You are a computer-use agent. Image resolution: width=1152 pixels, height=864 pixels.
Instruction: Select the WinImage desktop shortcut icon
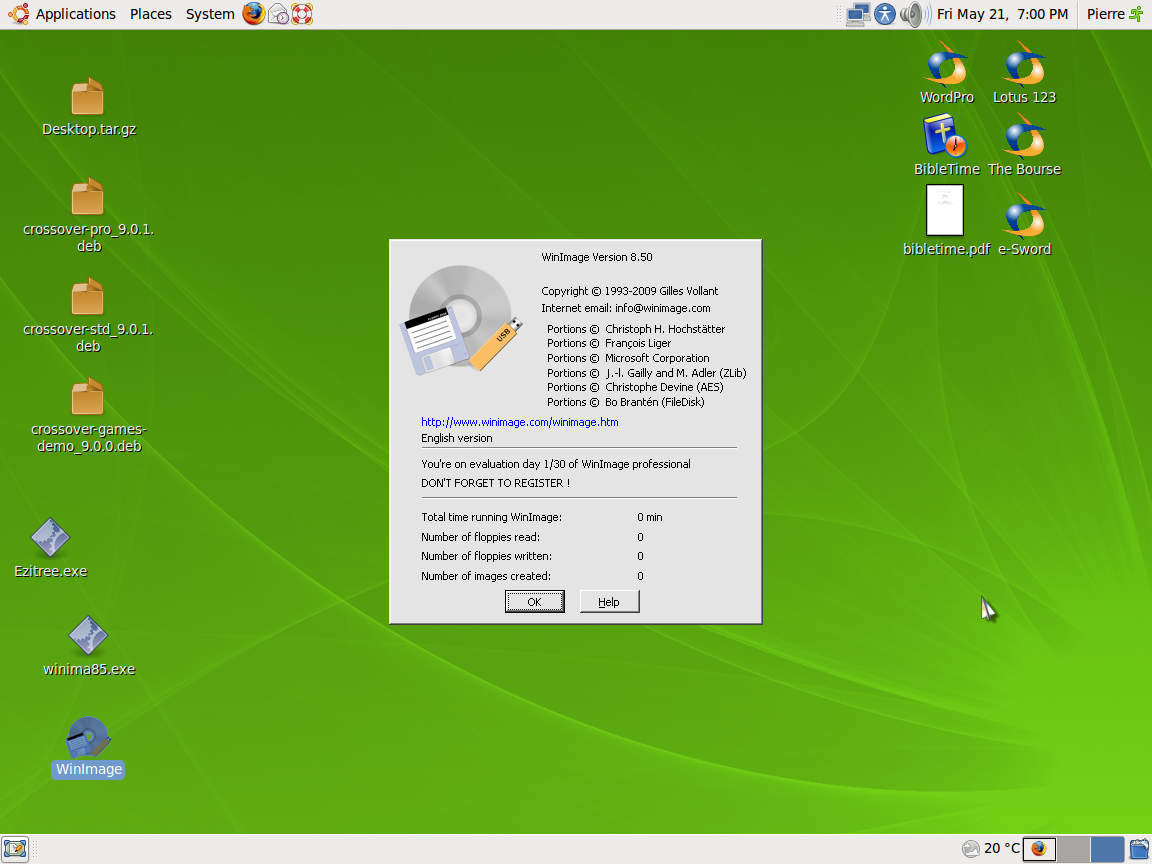88,739
